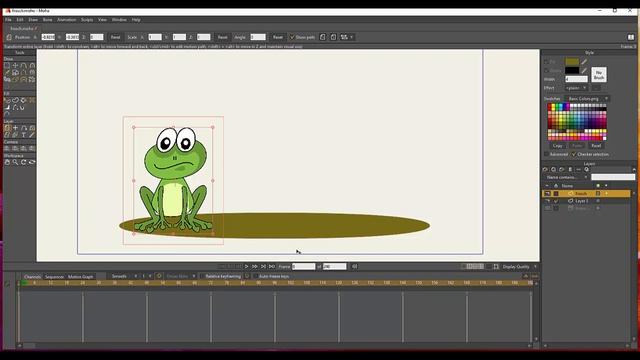Click the Reset button in Style panel

[x=596, y=146]
